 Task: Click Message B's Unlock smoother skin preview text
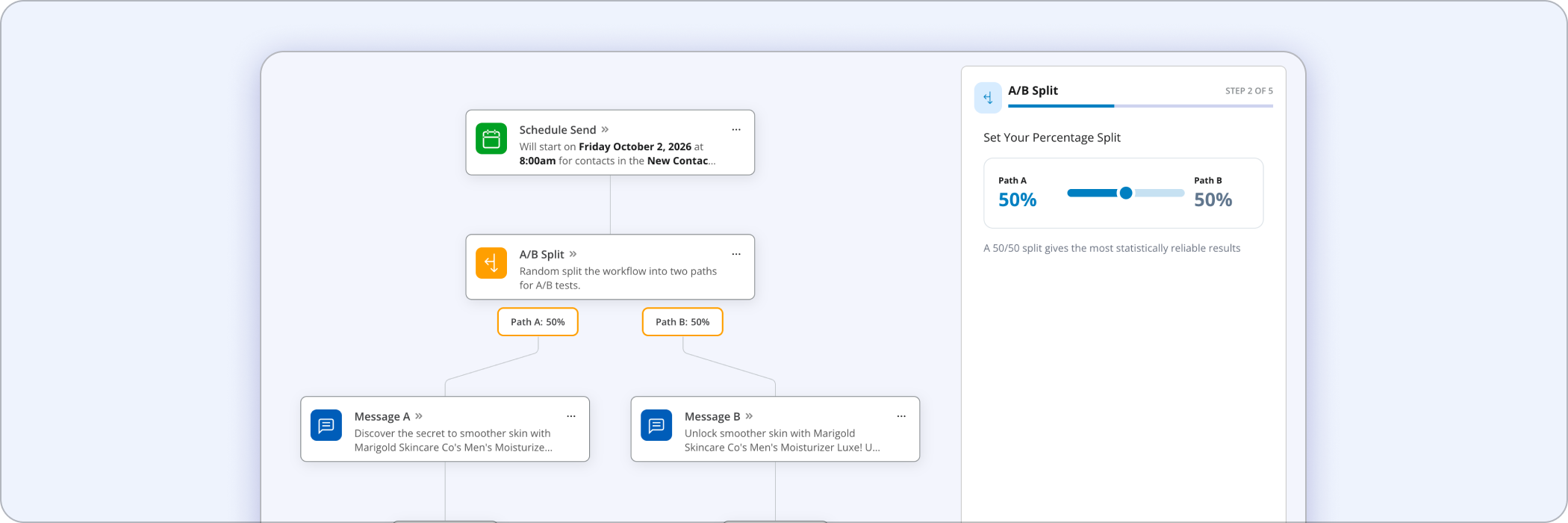(783, 440)
